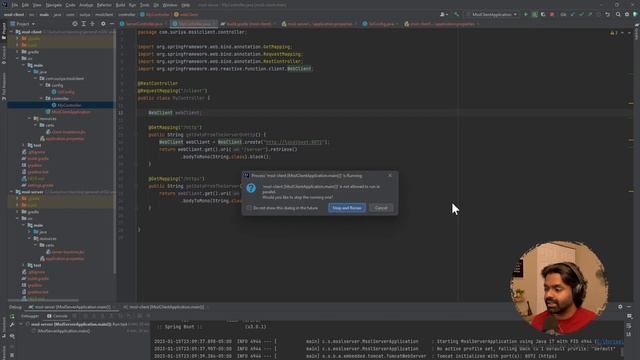Screen dimensions: 640x360
Task: Click the Git Commit checkmark icon
Action: point(581,14)
